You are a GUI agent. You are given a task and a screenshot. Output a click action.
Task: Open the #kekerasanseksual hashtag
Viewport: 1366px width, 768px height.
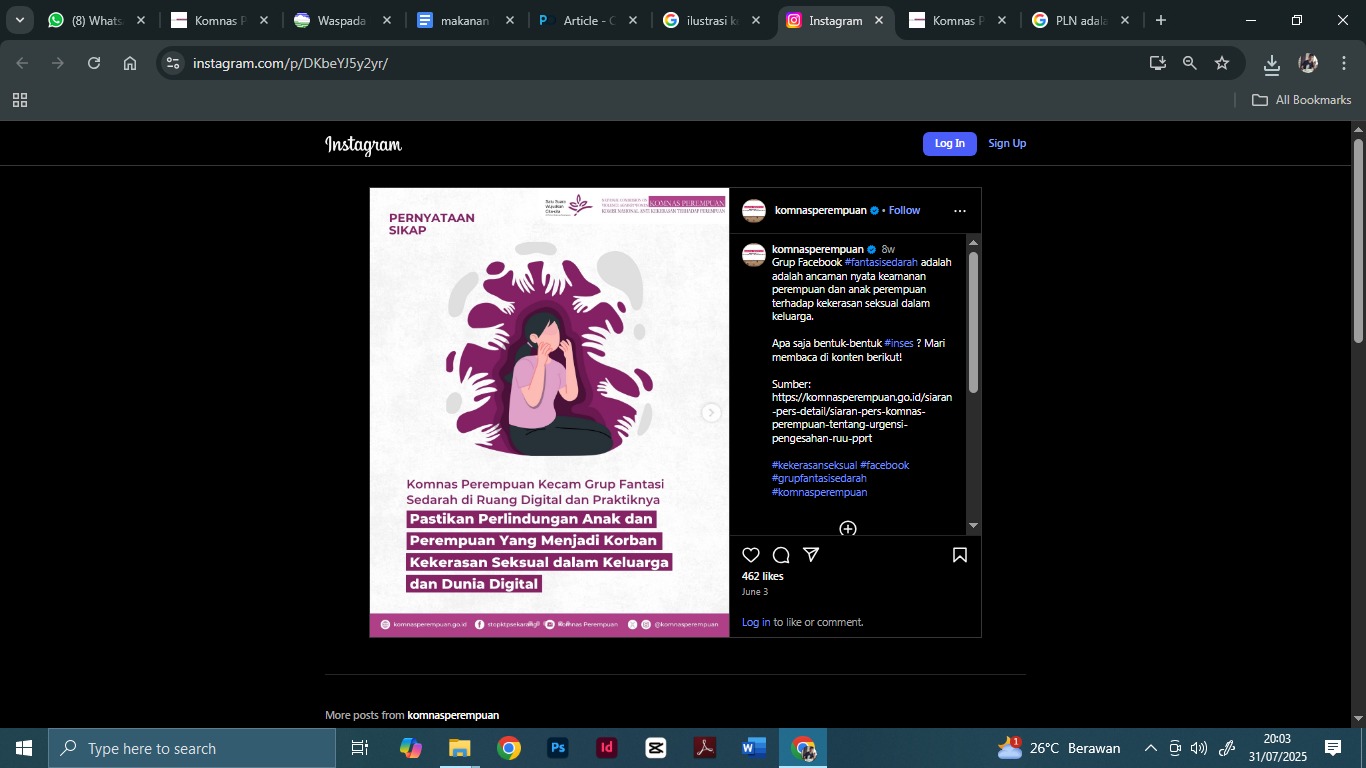coord(814,465)
